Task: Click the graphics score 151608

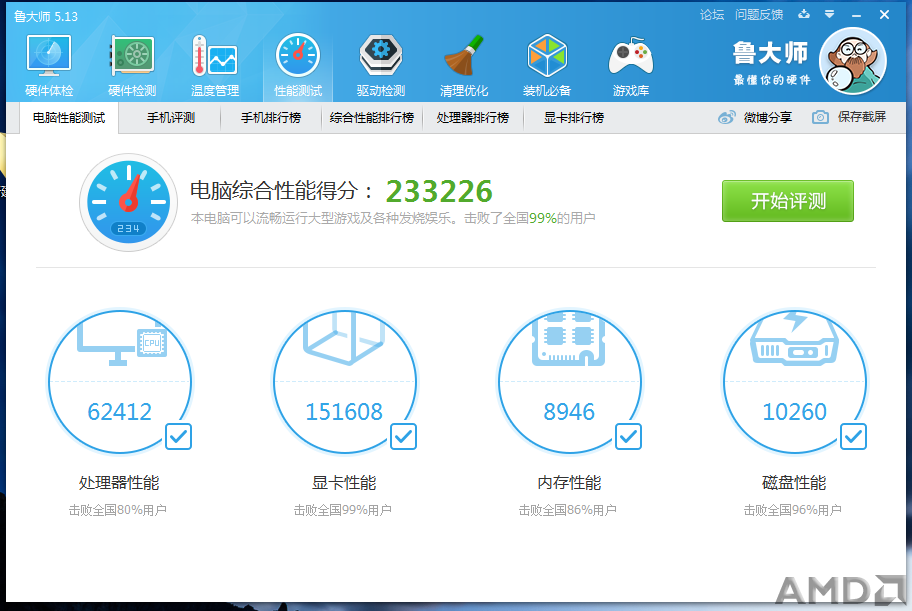Action: (x=344, y=411)
